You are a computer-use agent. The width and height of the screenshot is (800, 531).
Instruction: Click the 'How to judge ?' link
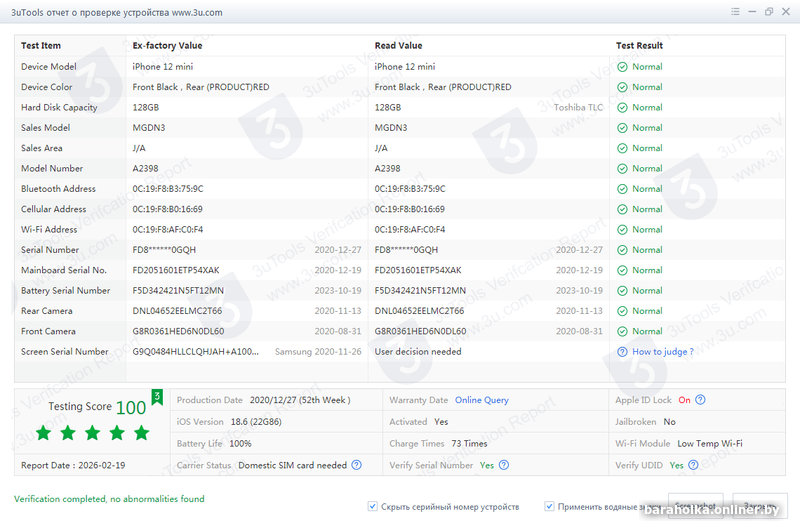pyautogui.click(x=662, y=352)
